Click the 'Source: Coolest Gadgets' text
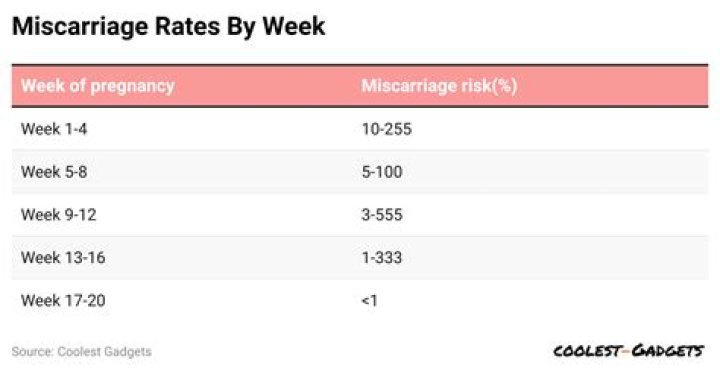Screen dimensions: 720x371 tap(82, 352)
